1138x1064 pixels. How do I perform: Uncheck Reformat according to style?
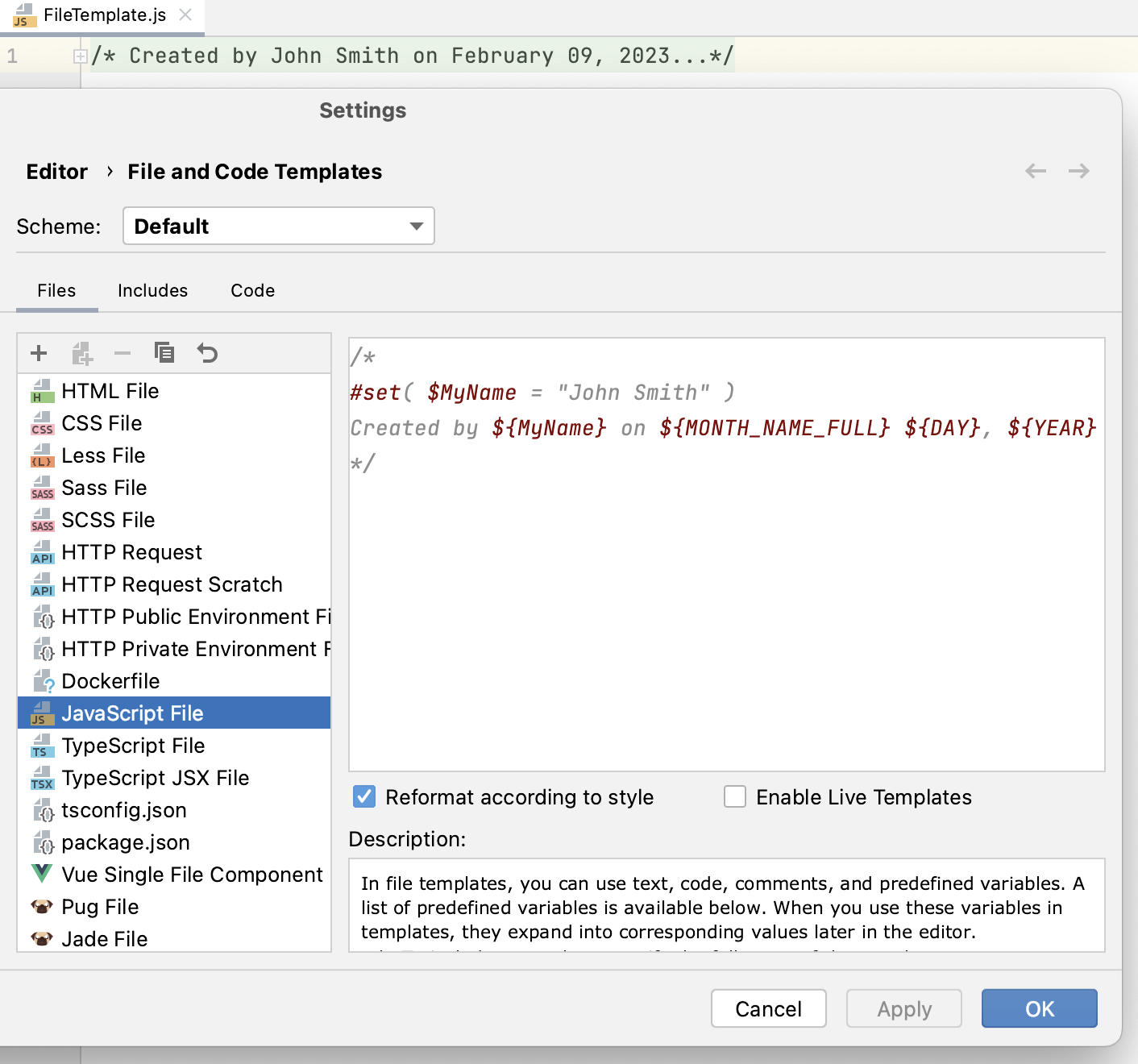[363, 796]
